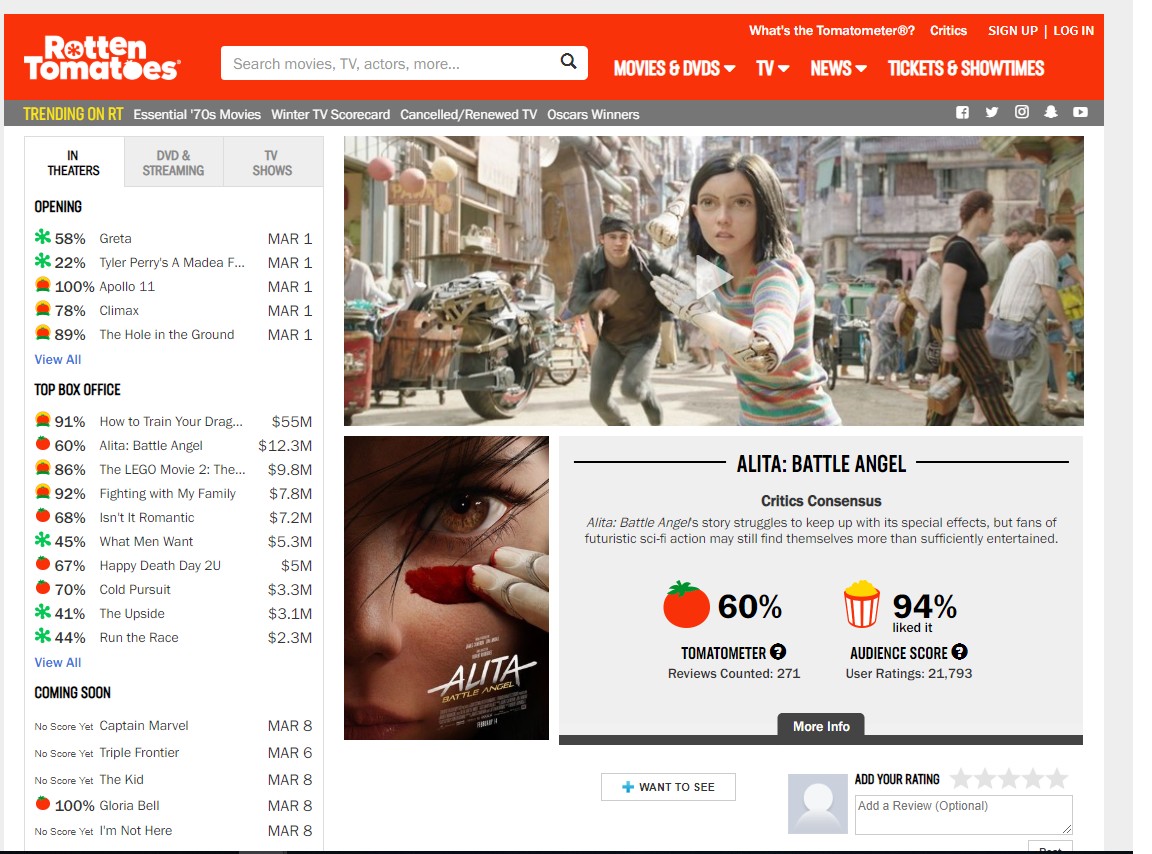Viewport: 1152px width, 854px height.
Task: Open Cancelled/Renewed TV link
Action: 469,115
